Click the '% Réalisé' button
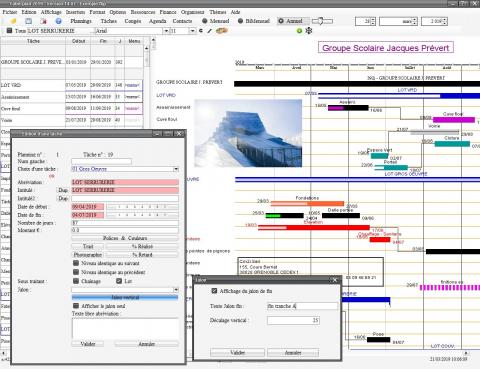This screenshot has height=369, width=480. coord(142,246)
